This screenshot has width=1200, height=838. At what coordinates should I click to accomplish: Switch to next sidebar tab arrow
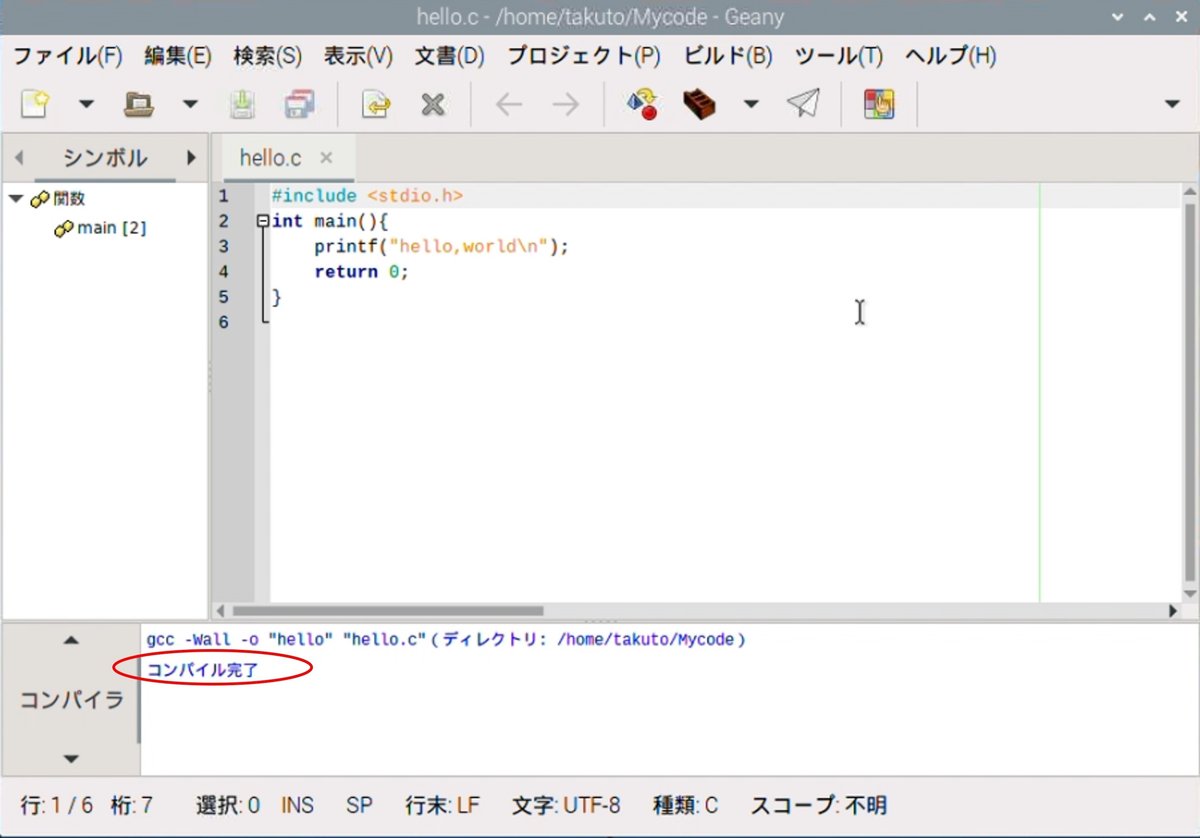[x=192, y=158]
